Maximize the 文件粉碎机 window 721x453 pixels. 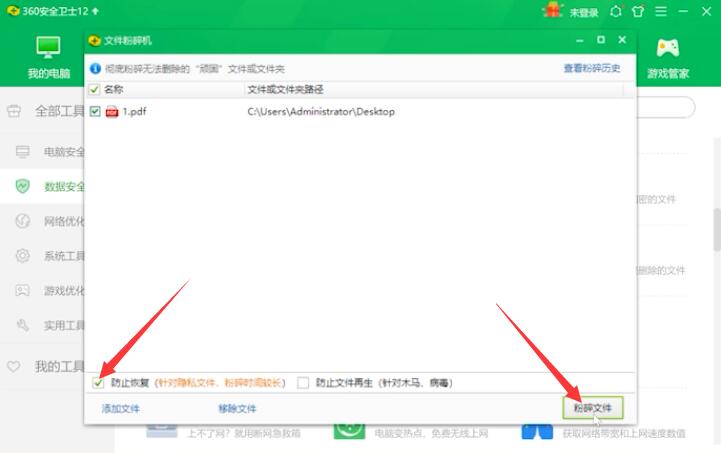click(x=601, y=40)
